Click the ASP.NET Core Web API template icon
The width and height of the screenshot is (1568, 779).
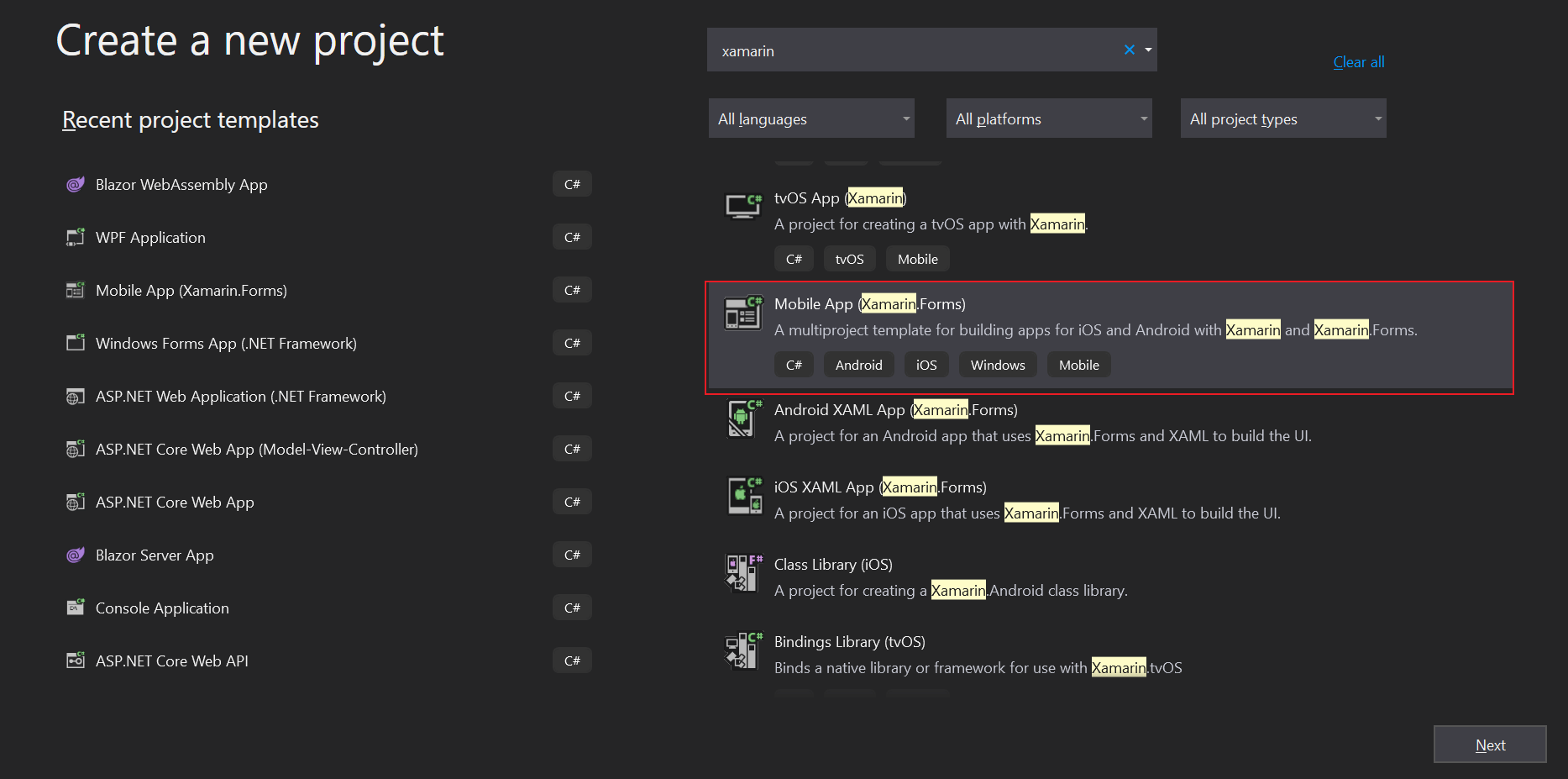point(75,661)
